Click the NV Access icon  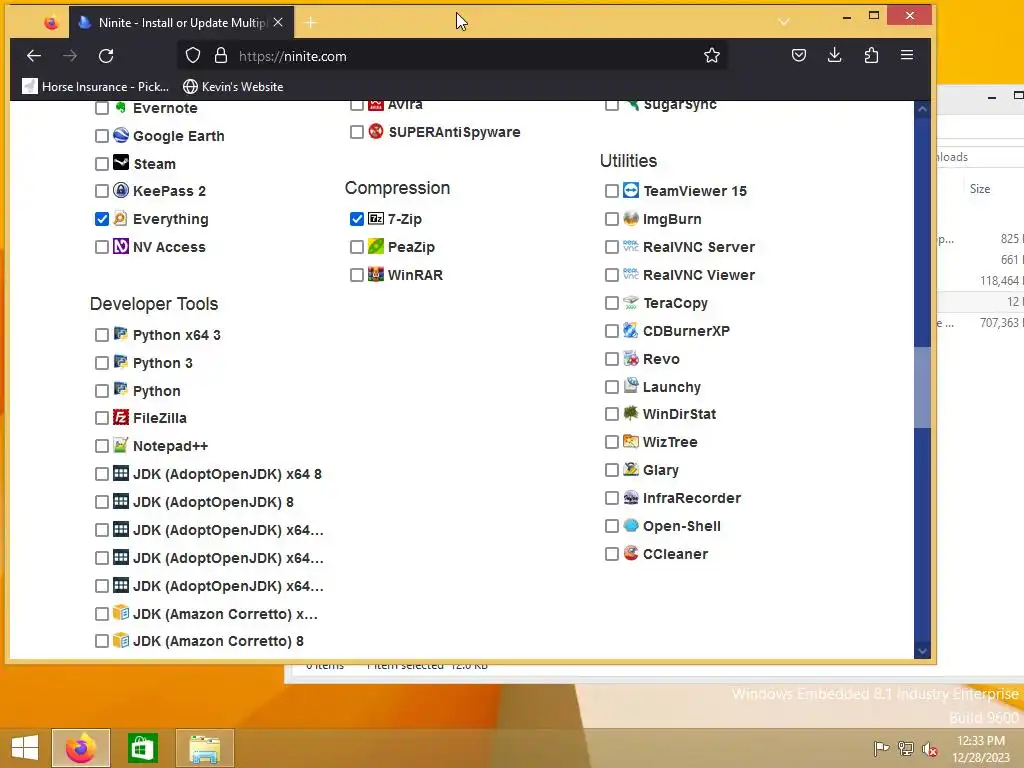point(121,246)
